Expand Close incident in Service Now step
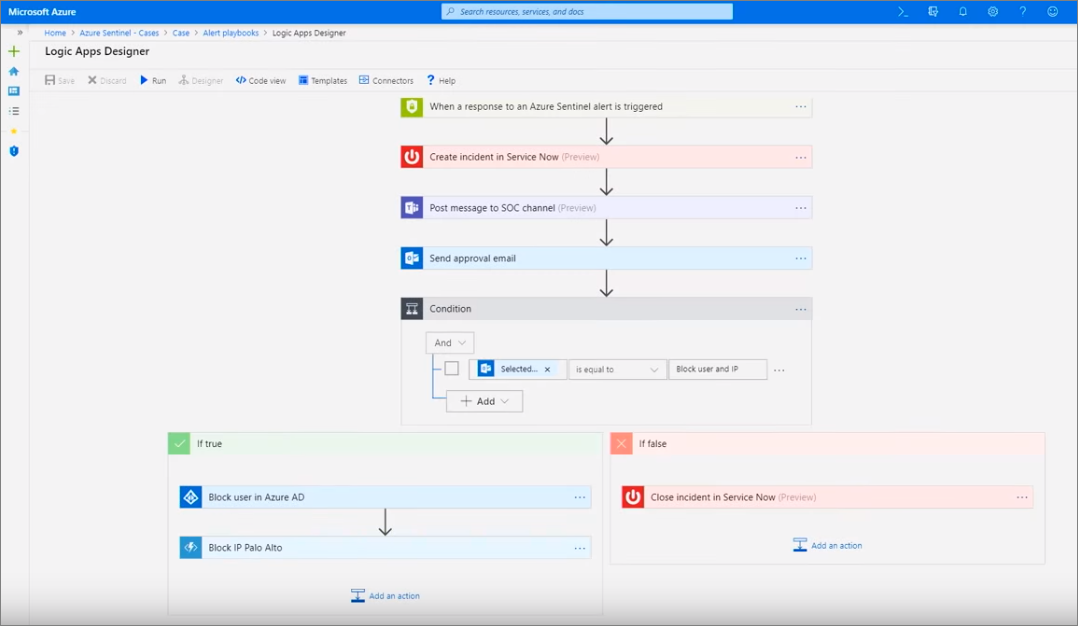 (x=827, y=498)
